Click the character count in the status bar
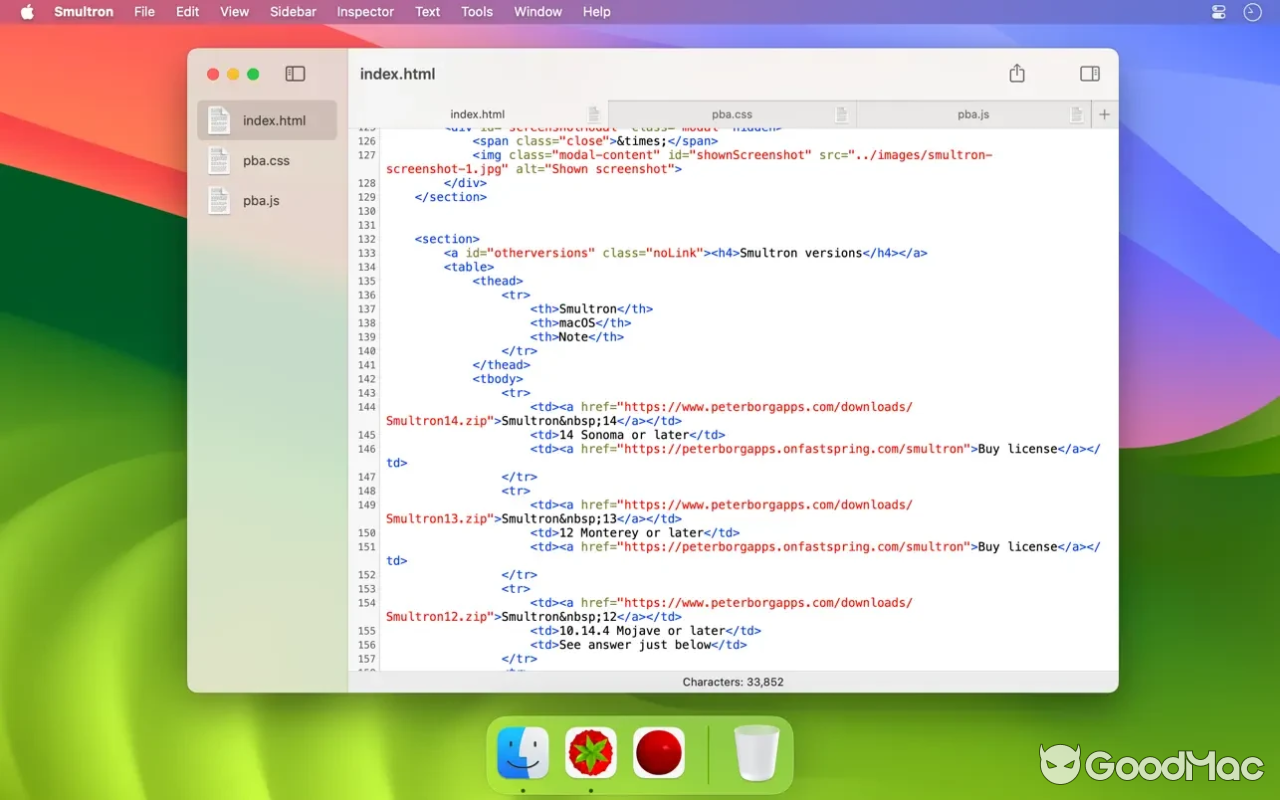Screen dimensions: 1280x800 coord(732,681)
